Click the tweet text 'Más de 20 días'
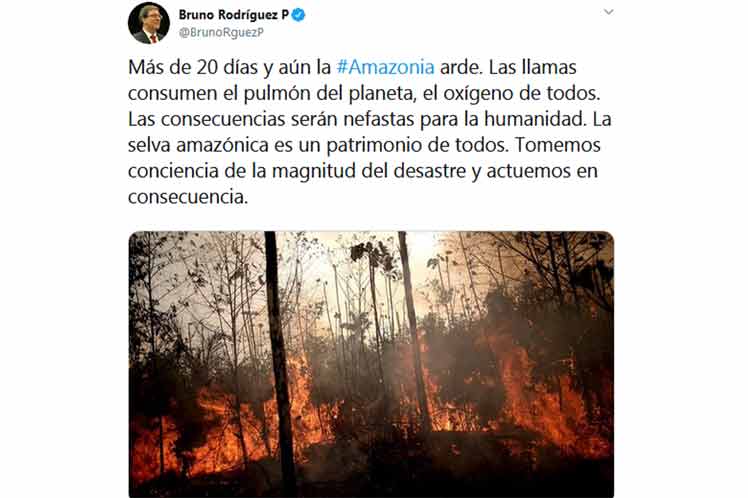This screenshot has height=498, width=748. click(x=193, y=67)
